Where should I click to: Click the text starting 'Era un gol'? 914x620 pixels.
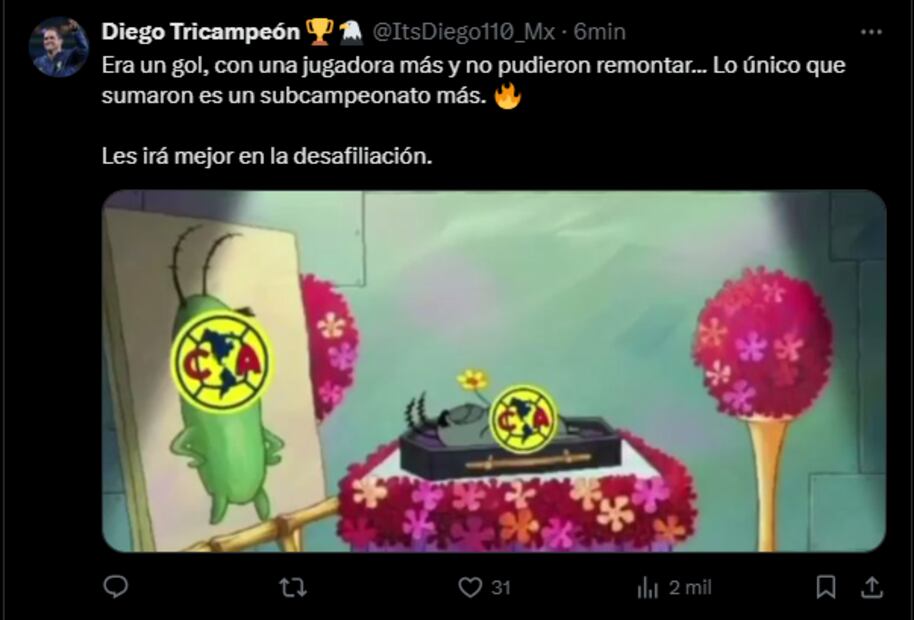coord(473,80)
